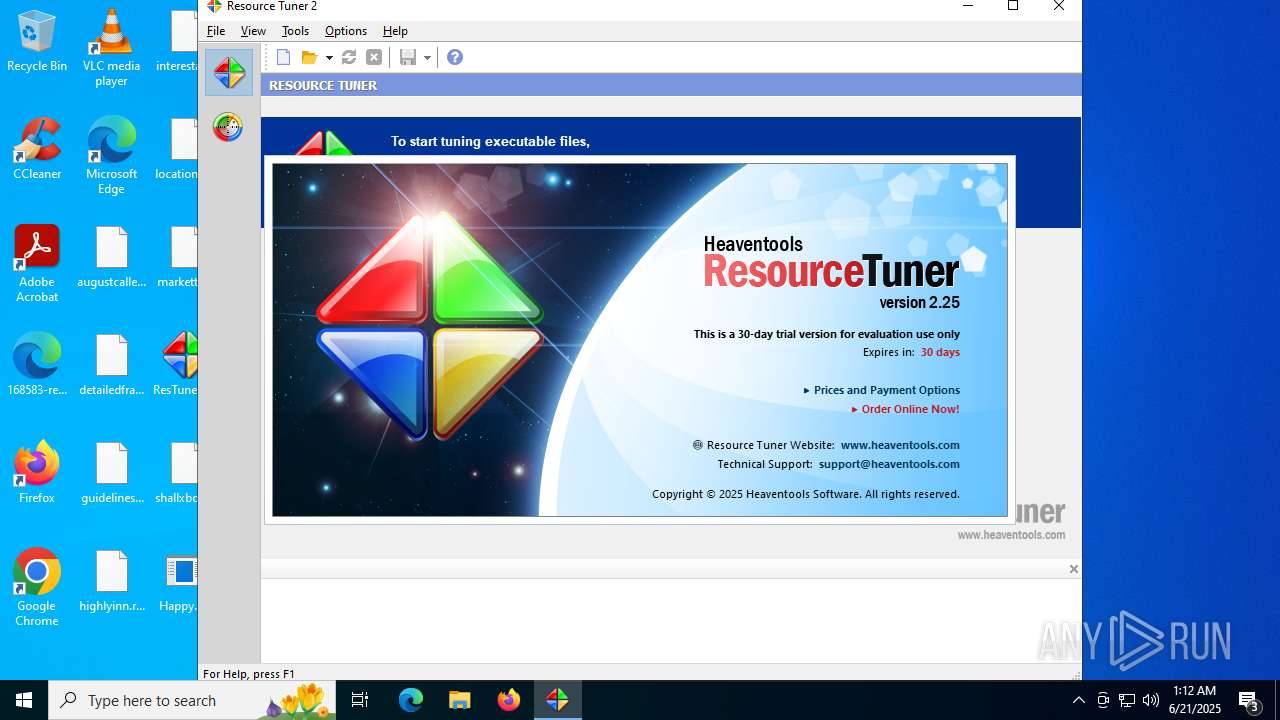Select the 168583-re Edge shortcut icon

pos(37,366)
